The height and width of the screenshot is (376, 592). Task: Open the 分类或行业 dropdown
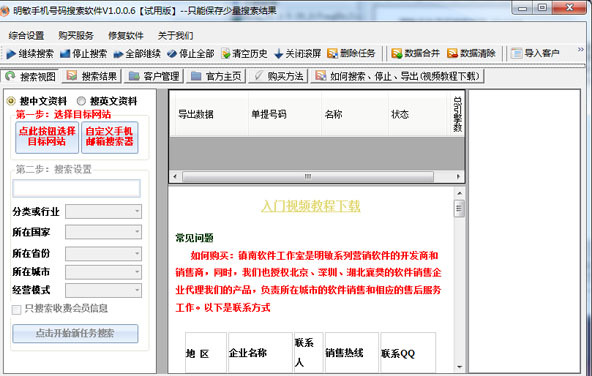pyautogui.click(x=103, y=211)
